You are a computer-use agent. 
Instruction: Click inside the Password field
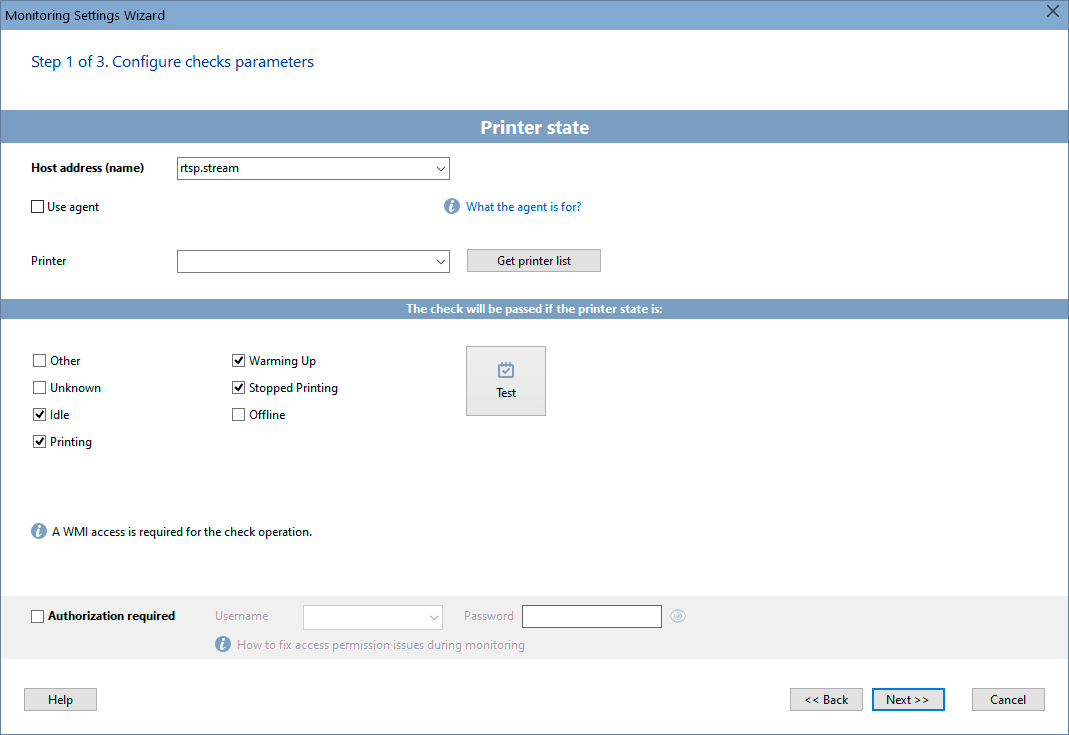[591, 616]
